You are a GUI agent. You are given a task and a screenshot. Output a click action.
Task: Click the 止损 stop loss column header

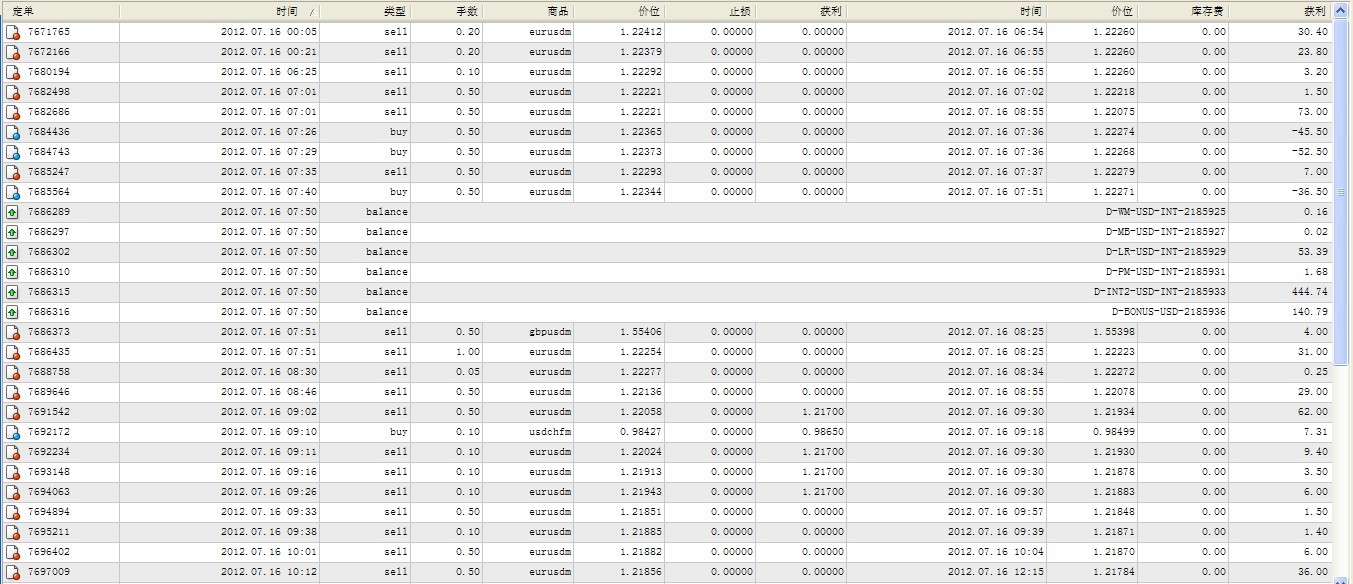coord(710,11)
